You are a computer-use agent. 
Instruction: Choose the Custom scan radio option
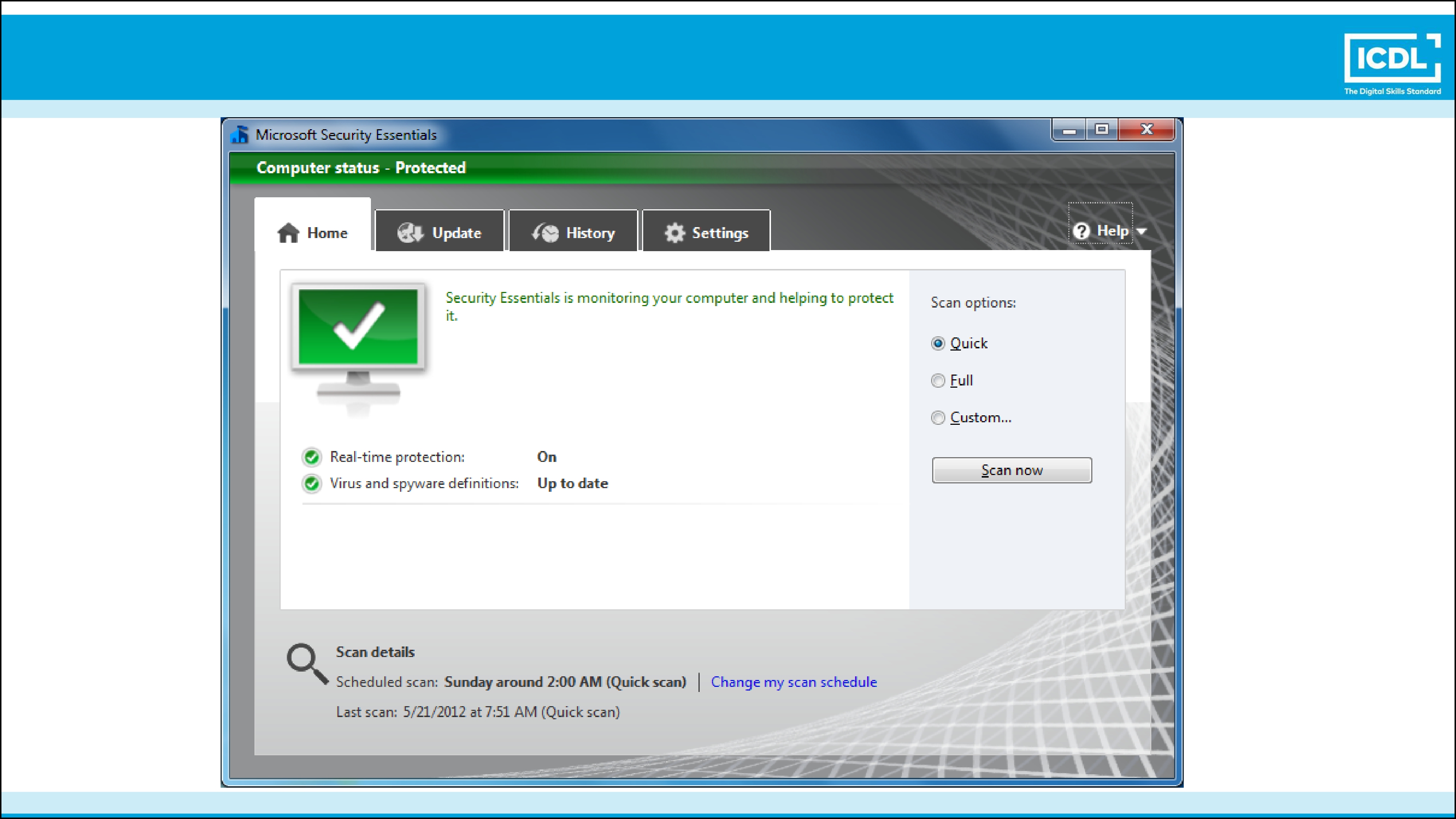coord(938,418)
